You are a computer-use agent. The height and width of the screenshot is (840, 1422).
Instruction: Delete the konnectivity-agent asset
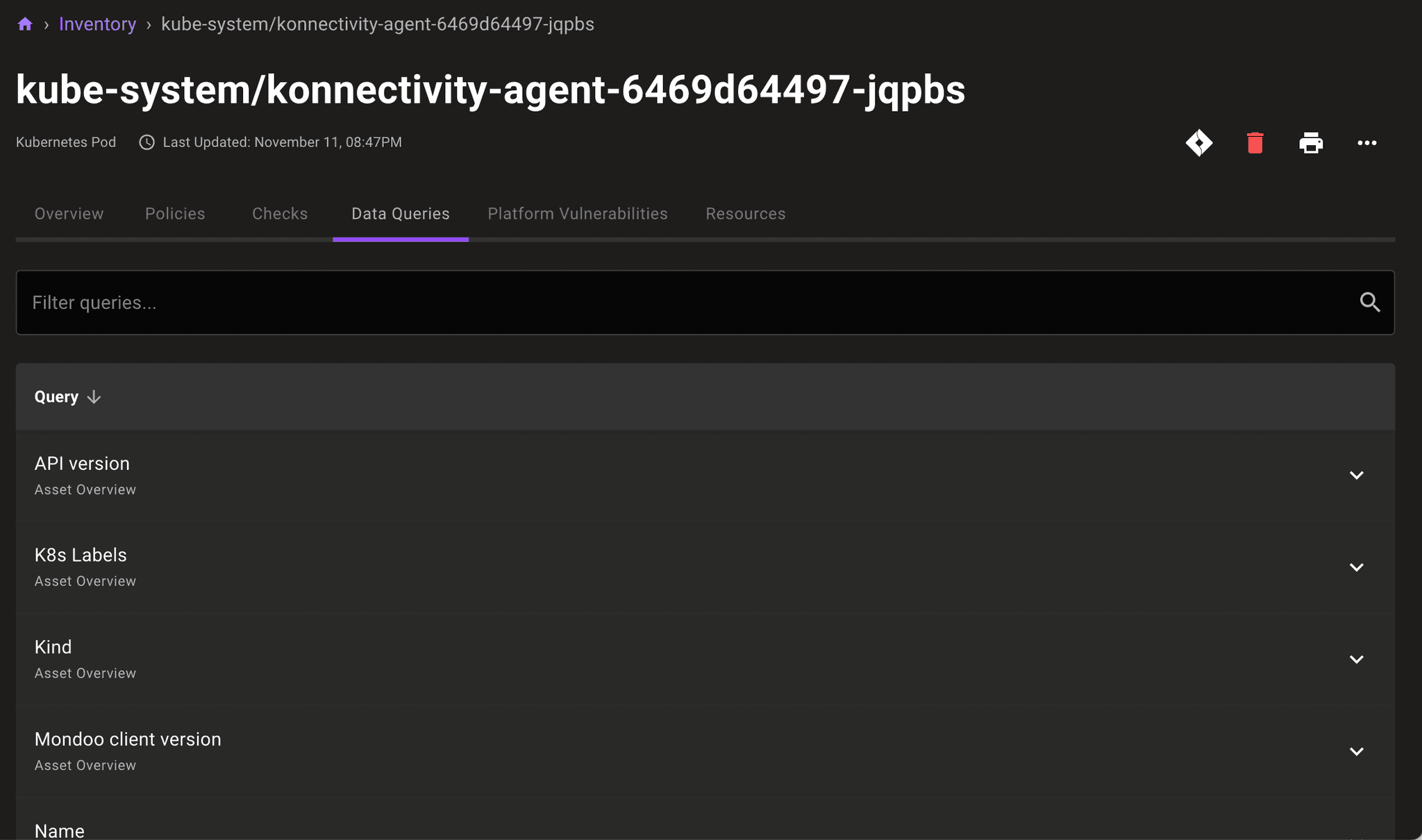(1254, 142)
